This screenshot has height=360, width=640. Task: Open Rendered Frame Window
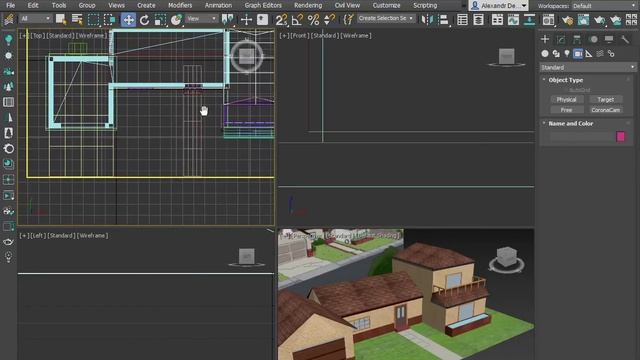(x=583, y=19)
